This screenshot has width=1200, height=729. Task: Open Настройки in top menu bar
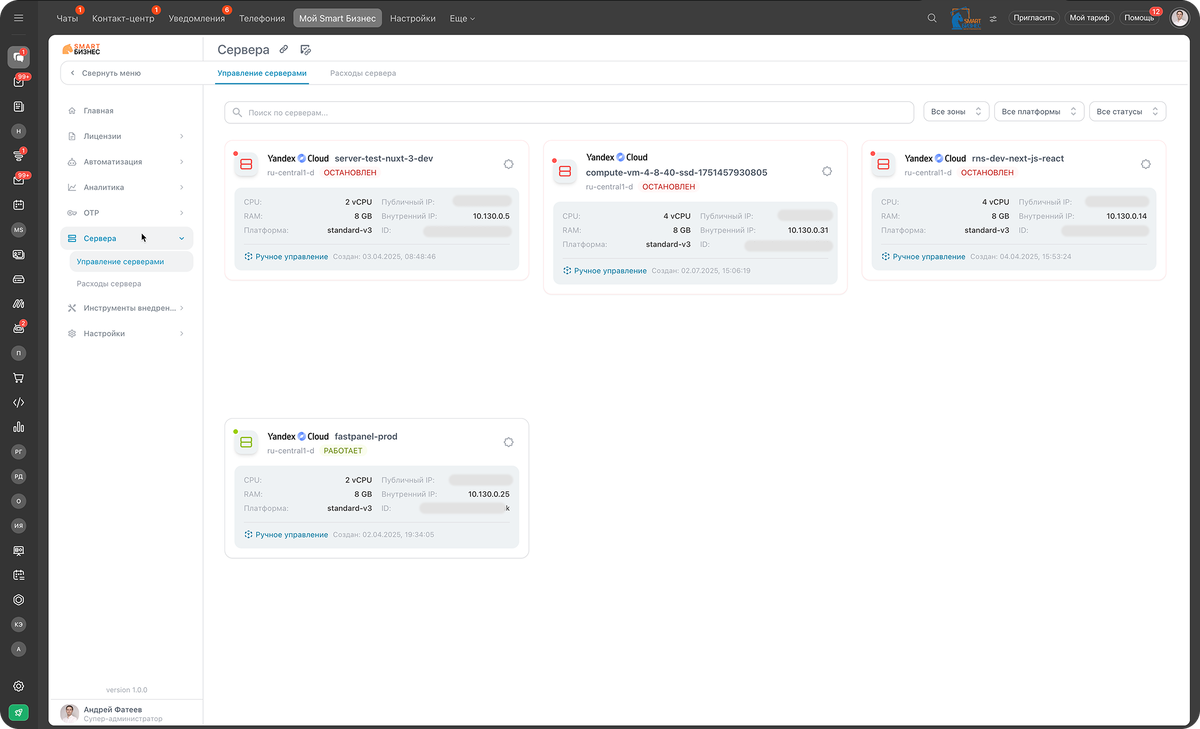[413, 18]
